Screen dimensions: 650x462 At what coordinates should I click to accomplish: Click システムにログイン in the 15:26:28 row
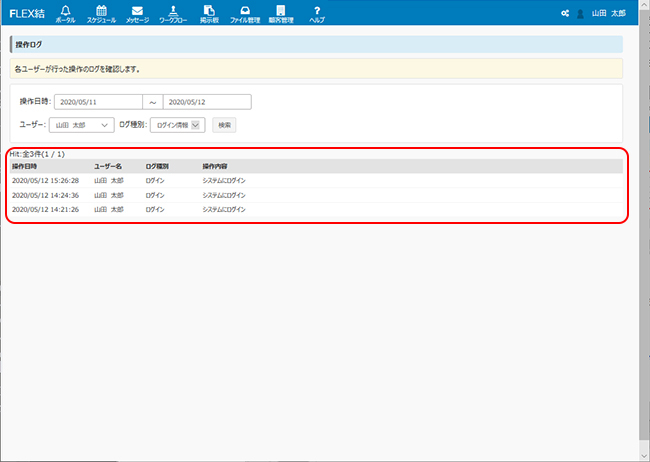coord(224,180)
